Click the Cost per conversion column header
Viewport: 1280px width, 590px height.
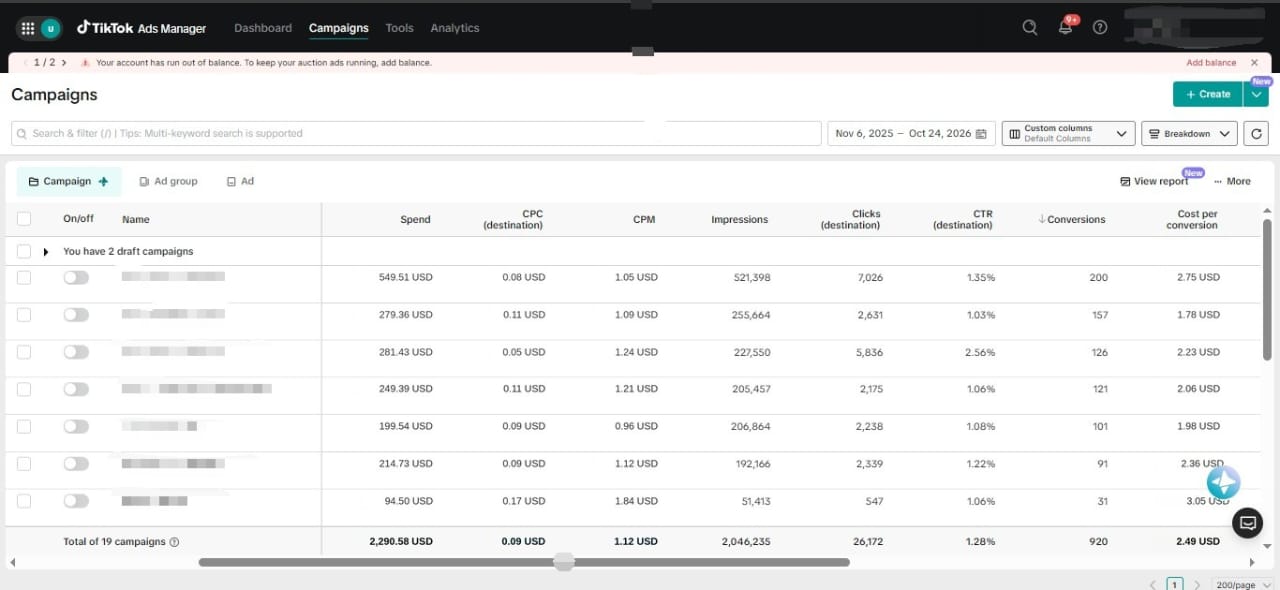click(x=1192, y=219)
